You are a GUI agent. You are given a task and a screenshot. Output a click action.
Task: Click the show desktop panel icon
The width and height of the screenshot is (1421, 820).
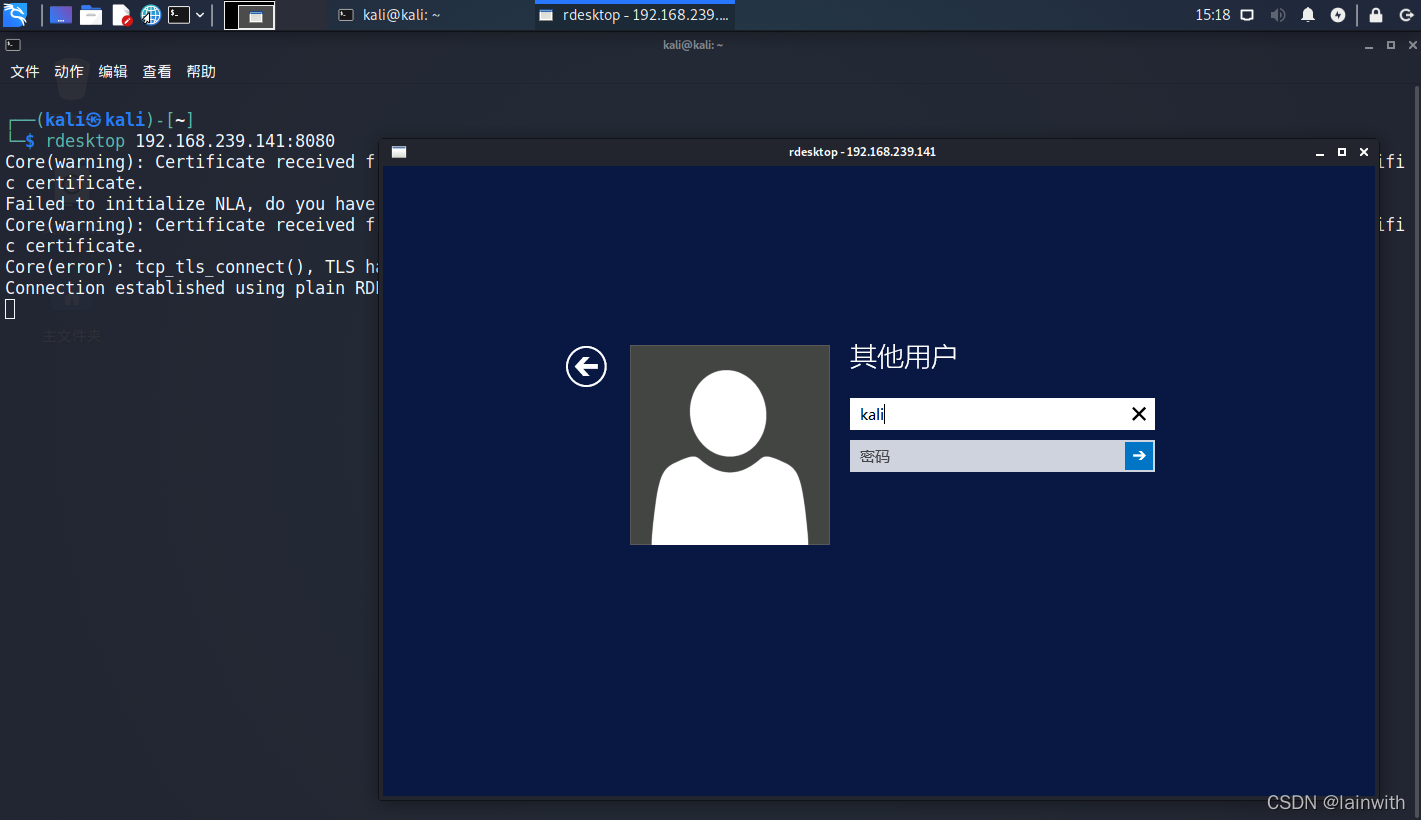pos(61,15)
